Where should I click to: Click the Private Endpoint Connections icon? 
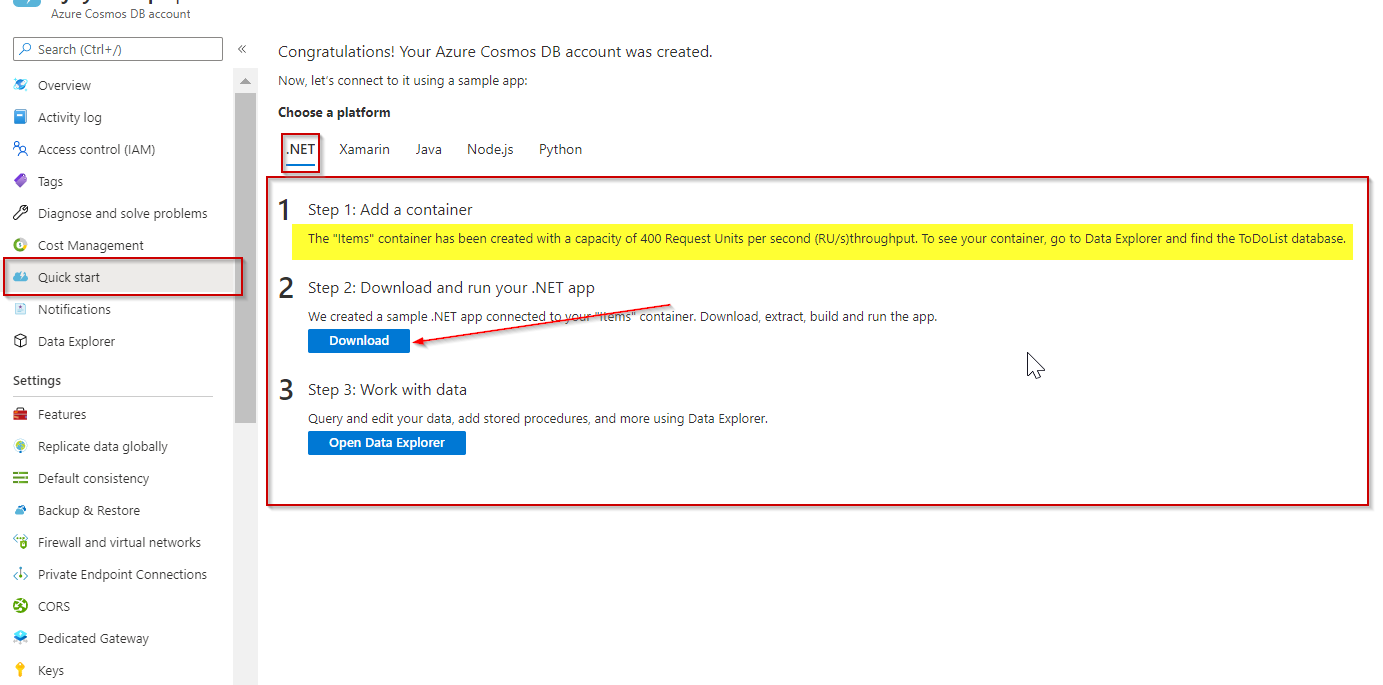point(20,575)
